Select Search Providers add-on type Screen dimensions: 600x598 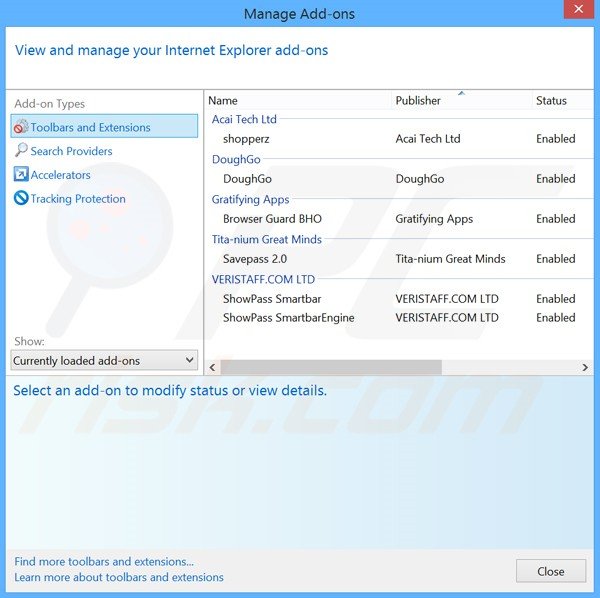coord(71,151)
